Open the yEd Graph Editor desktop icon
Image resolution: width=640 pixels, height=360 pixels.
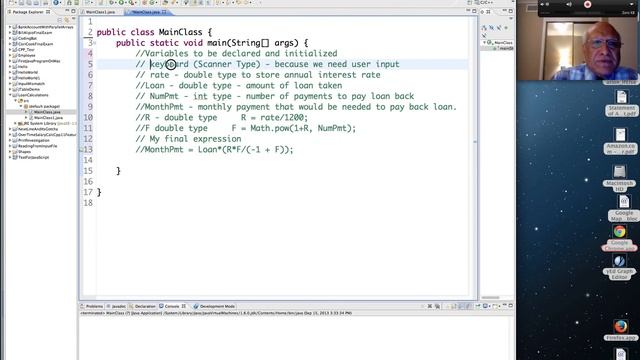click(619, 267)
